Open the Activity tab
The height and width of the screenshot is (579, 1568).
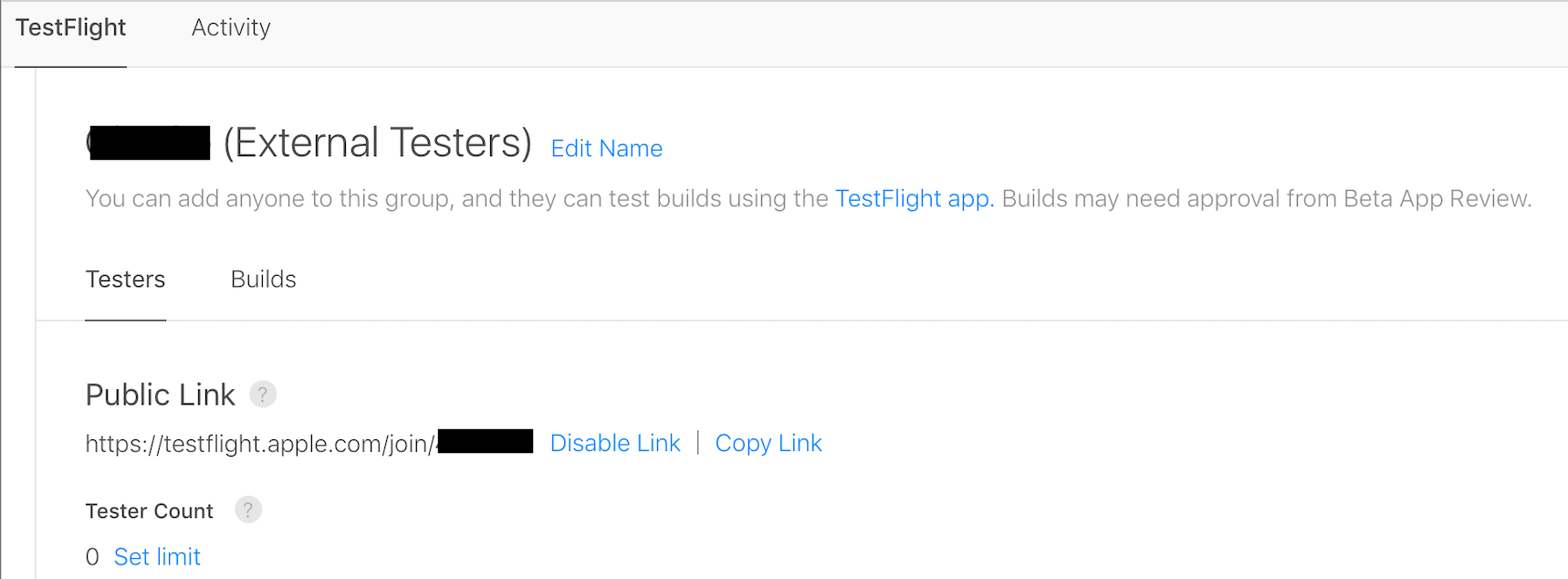231,28
